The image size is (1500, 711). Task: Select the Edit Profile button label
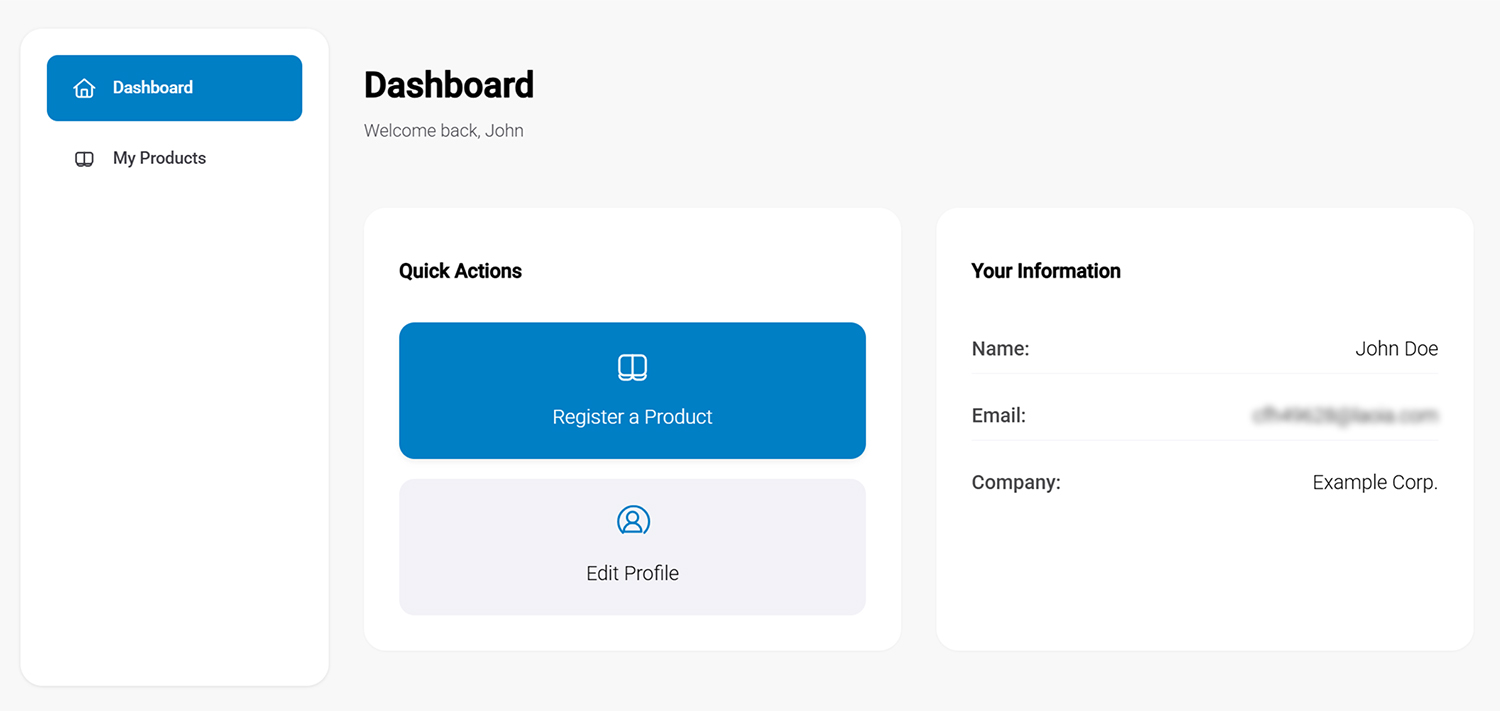(x=632, y=573)
